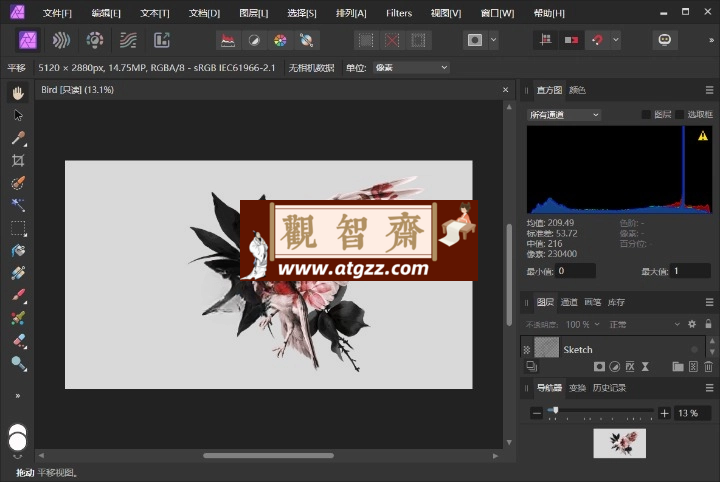Click the navigator zoom slider handle
The image size is (720, 482).
[555, 410]
